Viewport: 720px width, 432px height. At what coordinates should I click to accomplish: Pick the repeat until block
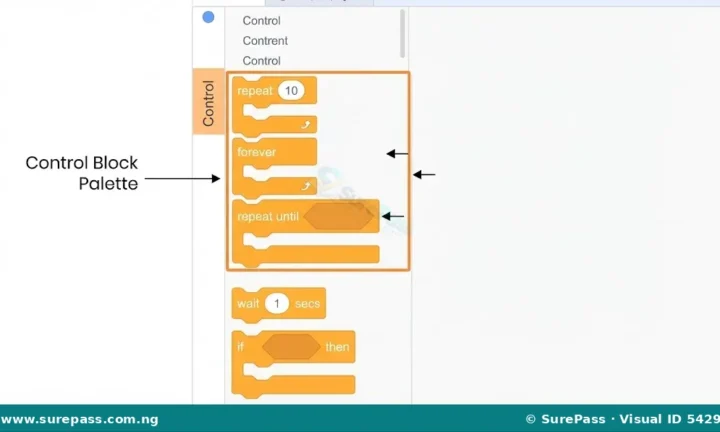point(306,233)
